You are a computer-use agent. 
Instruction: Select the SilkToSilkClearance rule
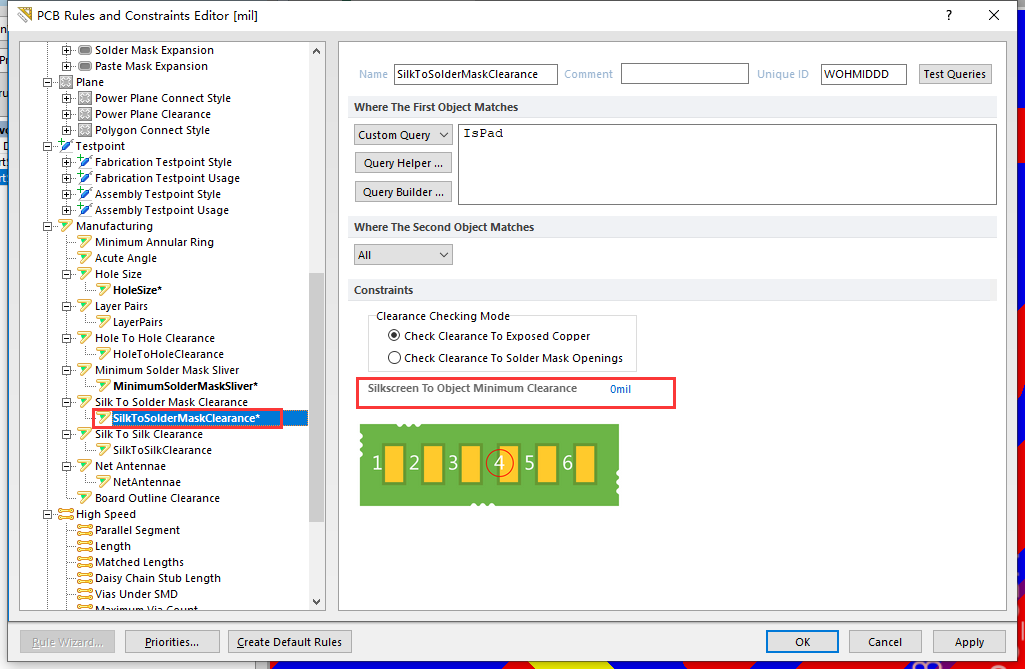(163, 451)
